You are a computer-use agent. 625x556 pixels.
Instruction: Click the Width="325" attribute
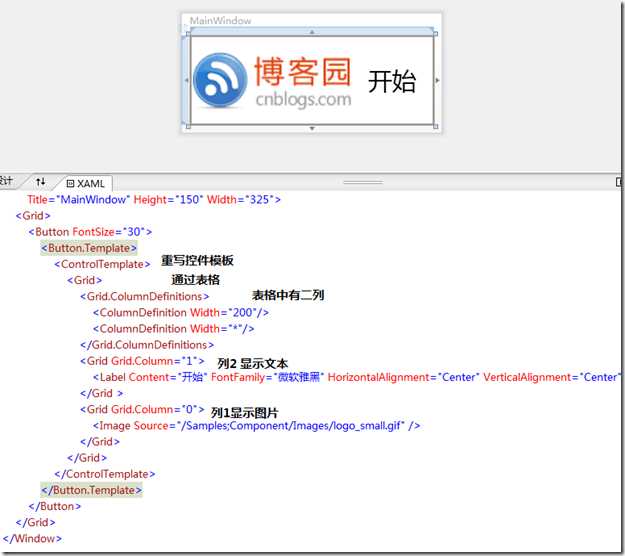coord(240,199)
